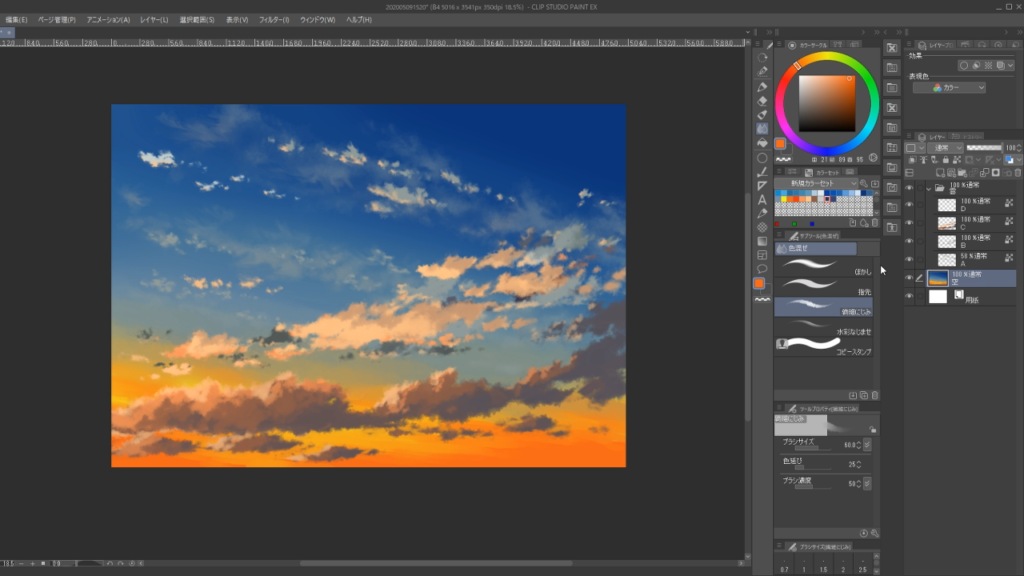
Task: Click the Airbrush tool icon
Action: (x=762, y=115)
